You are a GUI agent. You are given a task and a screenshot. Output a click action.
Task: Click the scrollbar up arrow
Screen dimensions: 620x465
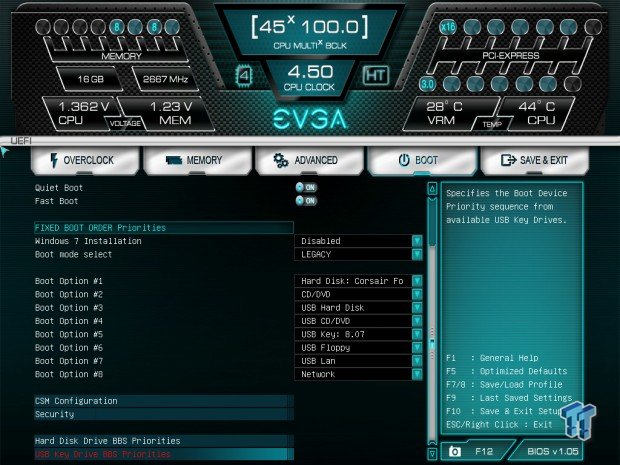pyautogui.click(x=432, y=189)
